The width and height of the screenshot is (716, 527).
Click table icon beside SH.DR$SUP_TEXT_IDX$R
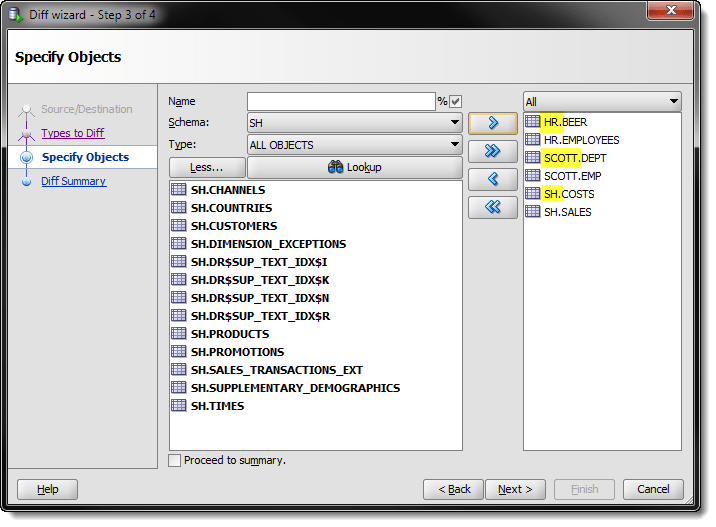coord(179,315)
